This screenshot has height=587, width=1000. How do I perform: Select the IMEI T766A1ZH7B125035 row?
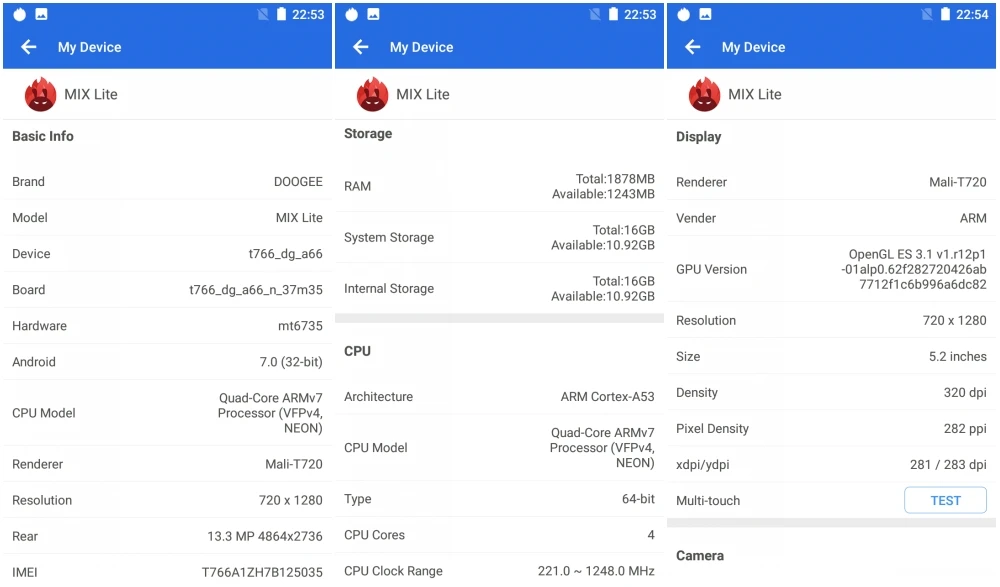pos(167,572)
